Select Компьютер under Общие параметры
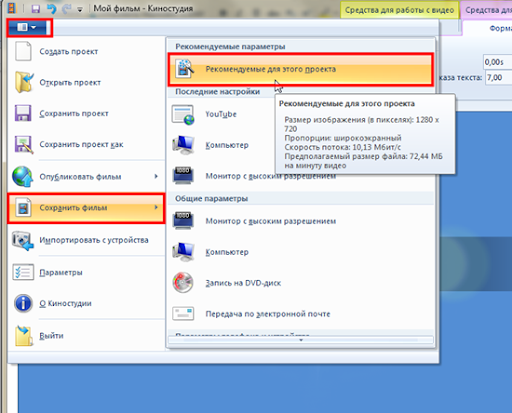Image resolution: width=512 pixels, height=413 pixels. (x=301, y=252)
